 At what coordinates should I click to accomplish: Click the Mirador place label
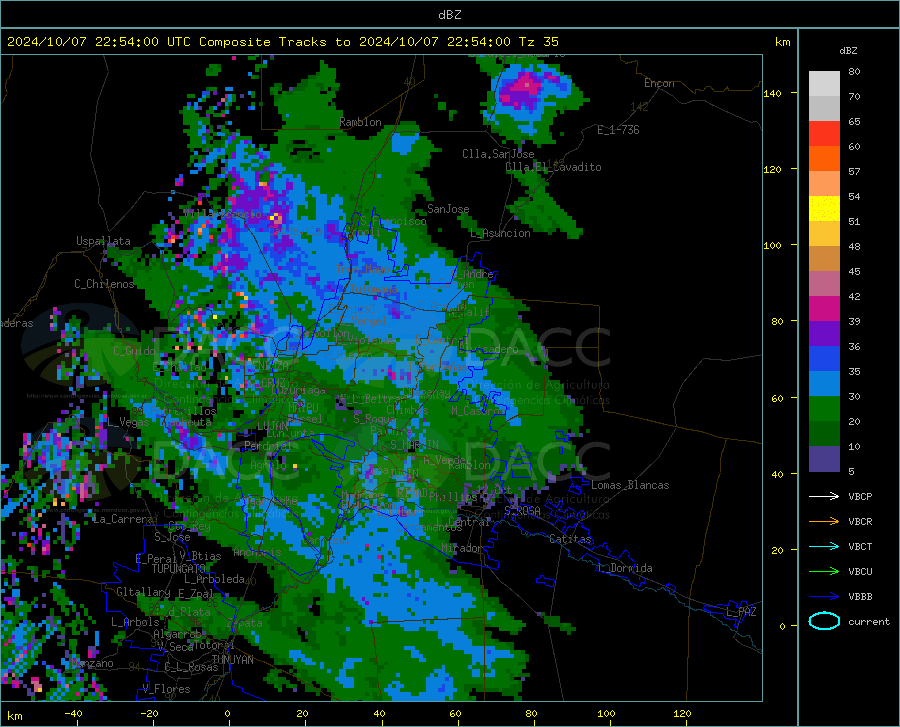[462, 548]
